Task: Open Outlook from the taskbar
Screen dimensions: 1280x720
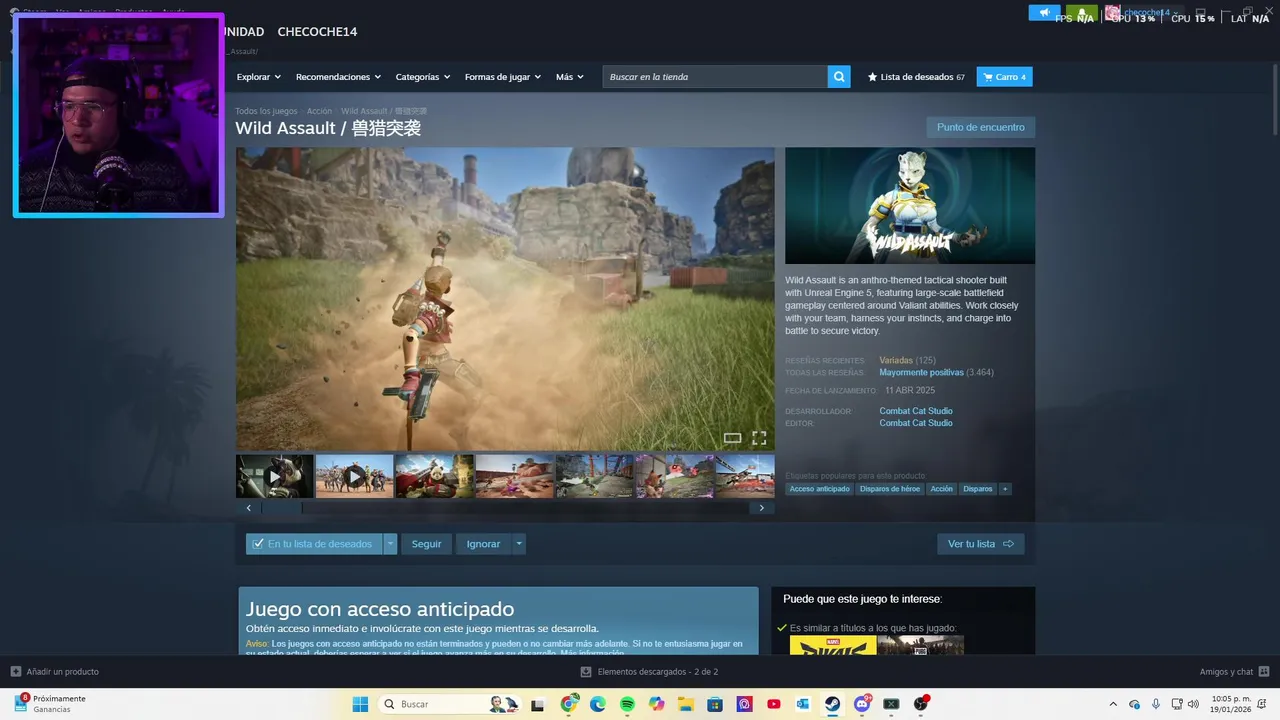Action: coord(803,704)
